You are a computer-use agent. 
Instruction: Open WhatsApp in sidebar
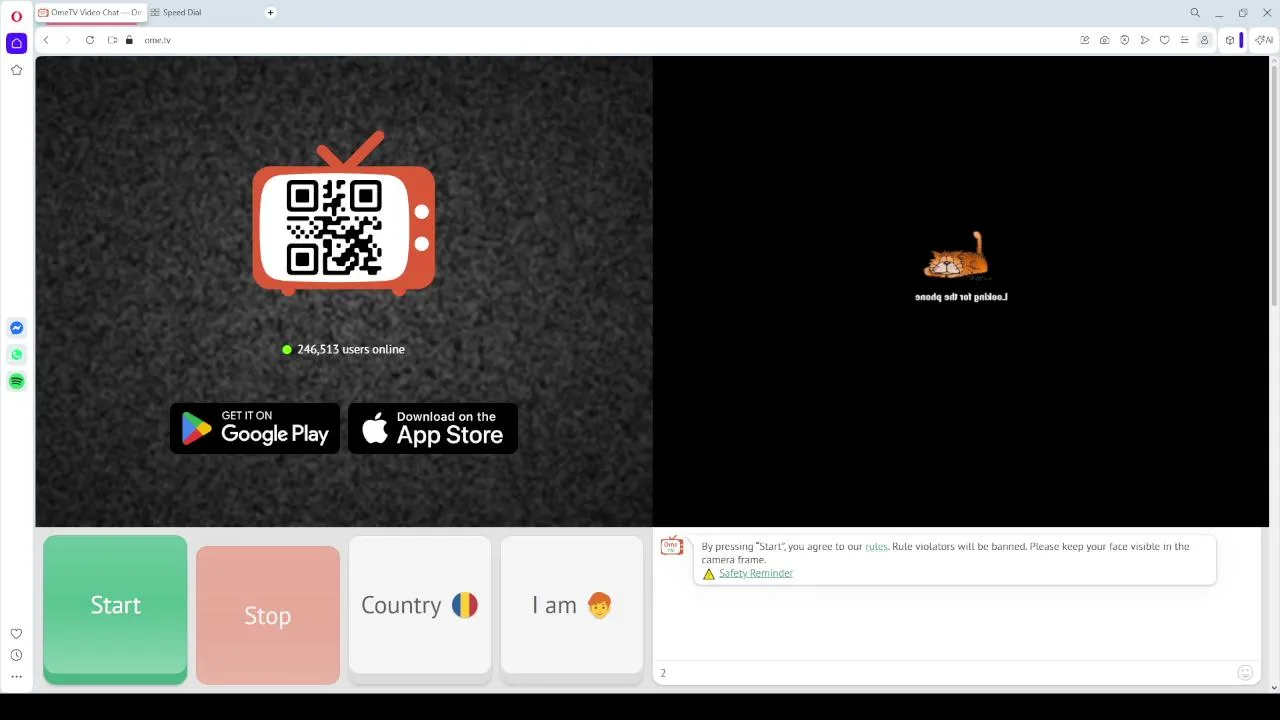[x=16, y=354]
